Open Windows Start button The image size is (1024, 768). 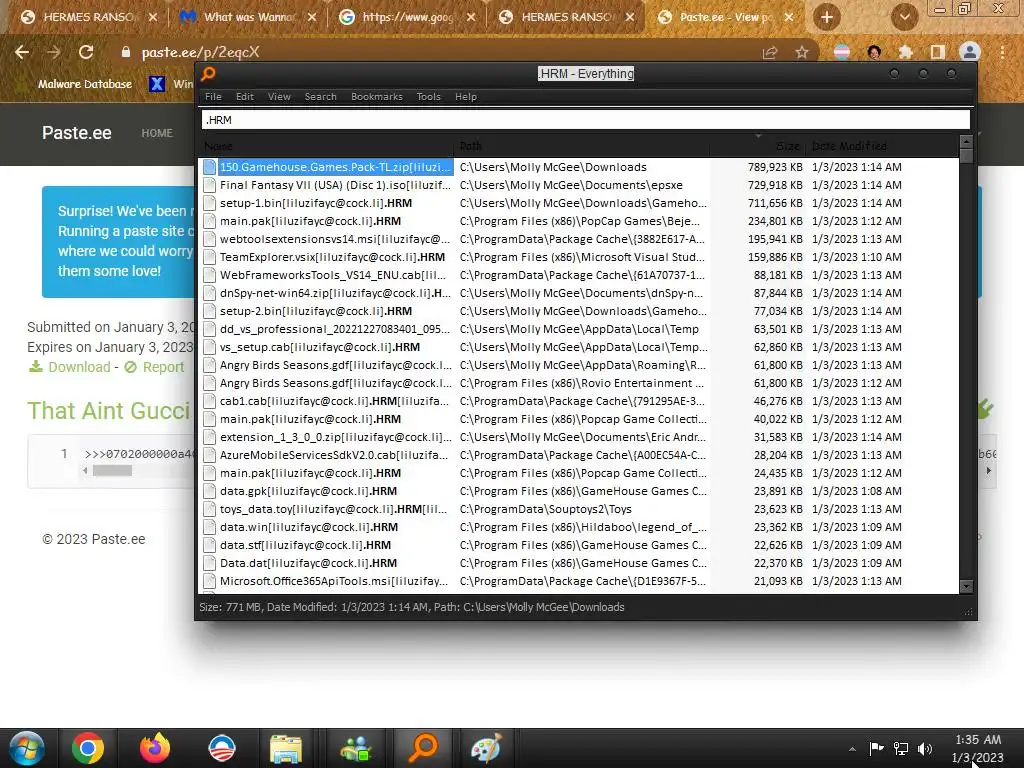(x=27, y=748)
